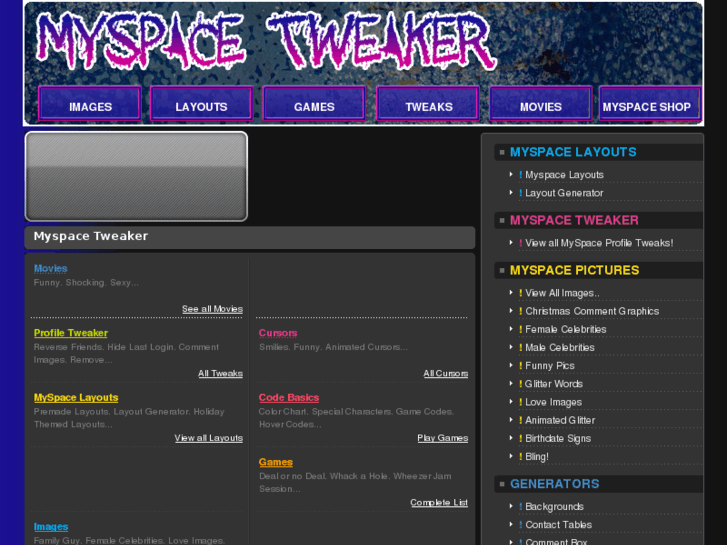Click the MYSPACE TWEAKER sidebar heading
The width and height of the screenshot is (727, 545).
click(x=574, y=220)
